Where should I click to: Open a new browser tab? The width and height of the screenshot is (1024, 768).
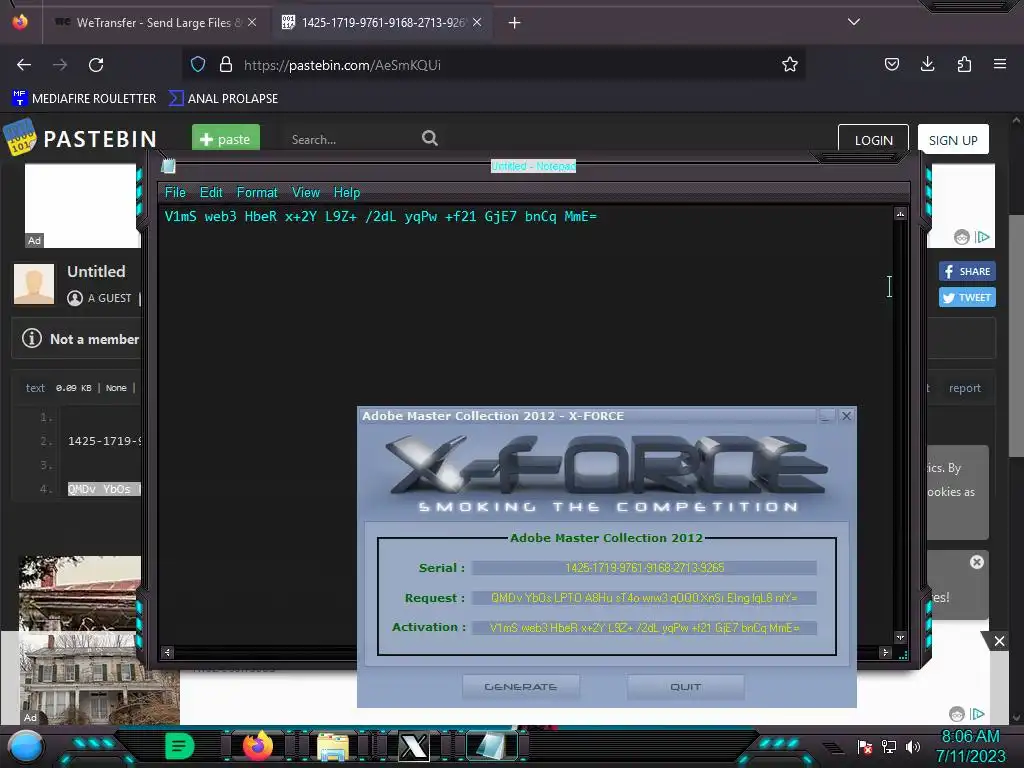[515, 23]
